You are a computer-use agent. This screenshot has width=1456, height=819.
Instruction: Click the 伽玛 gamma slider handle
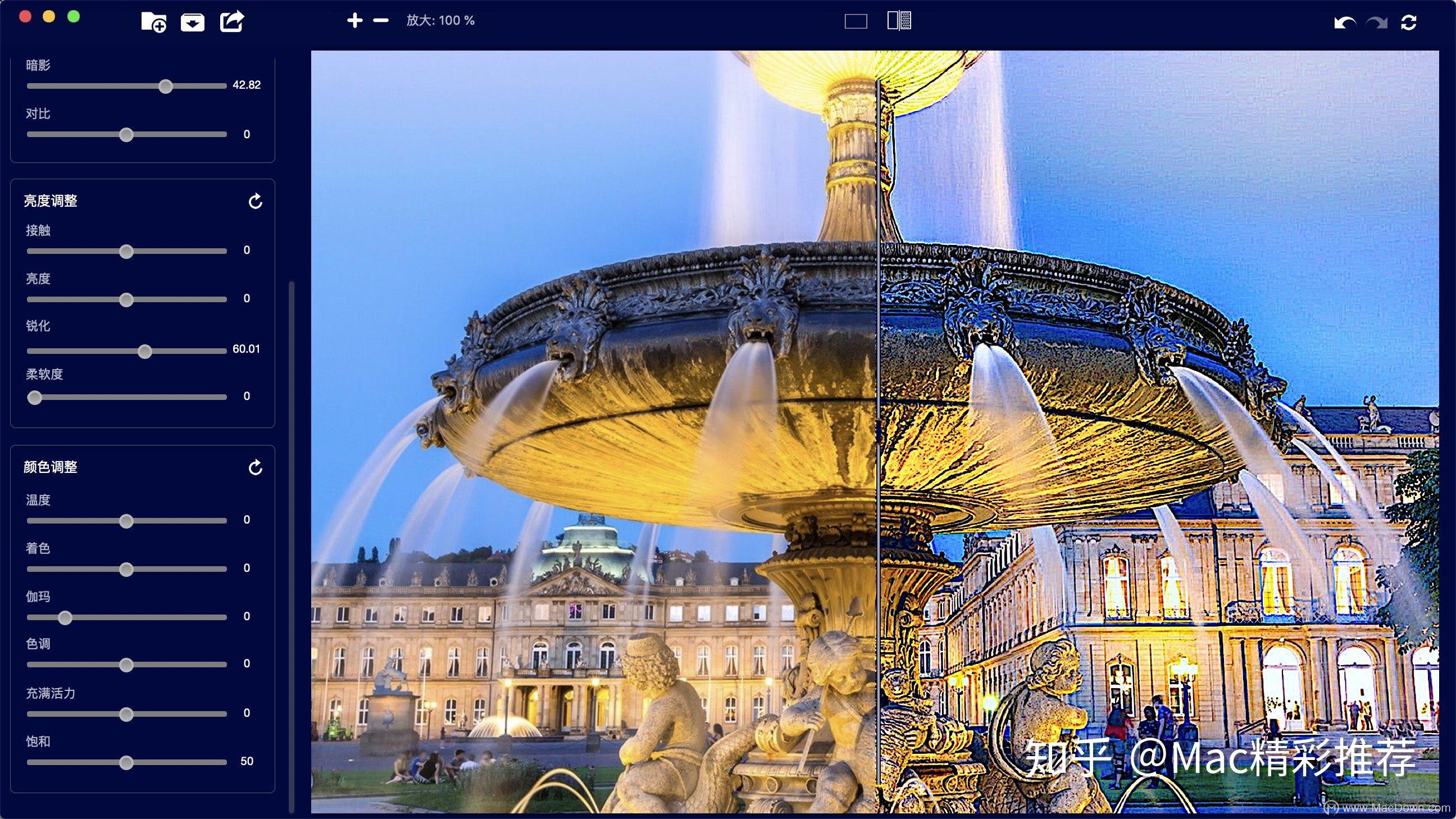click(x=65, y=618)
